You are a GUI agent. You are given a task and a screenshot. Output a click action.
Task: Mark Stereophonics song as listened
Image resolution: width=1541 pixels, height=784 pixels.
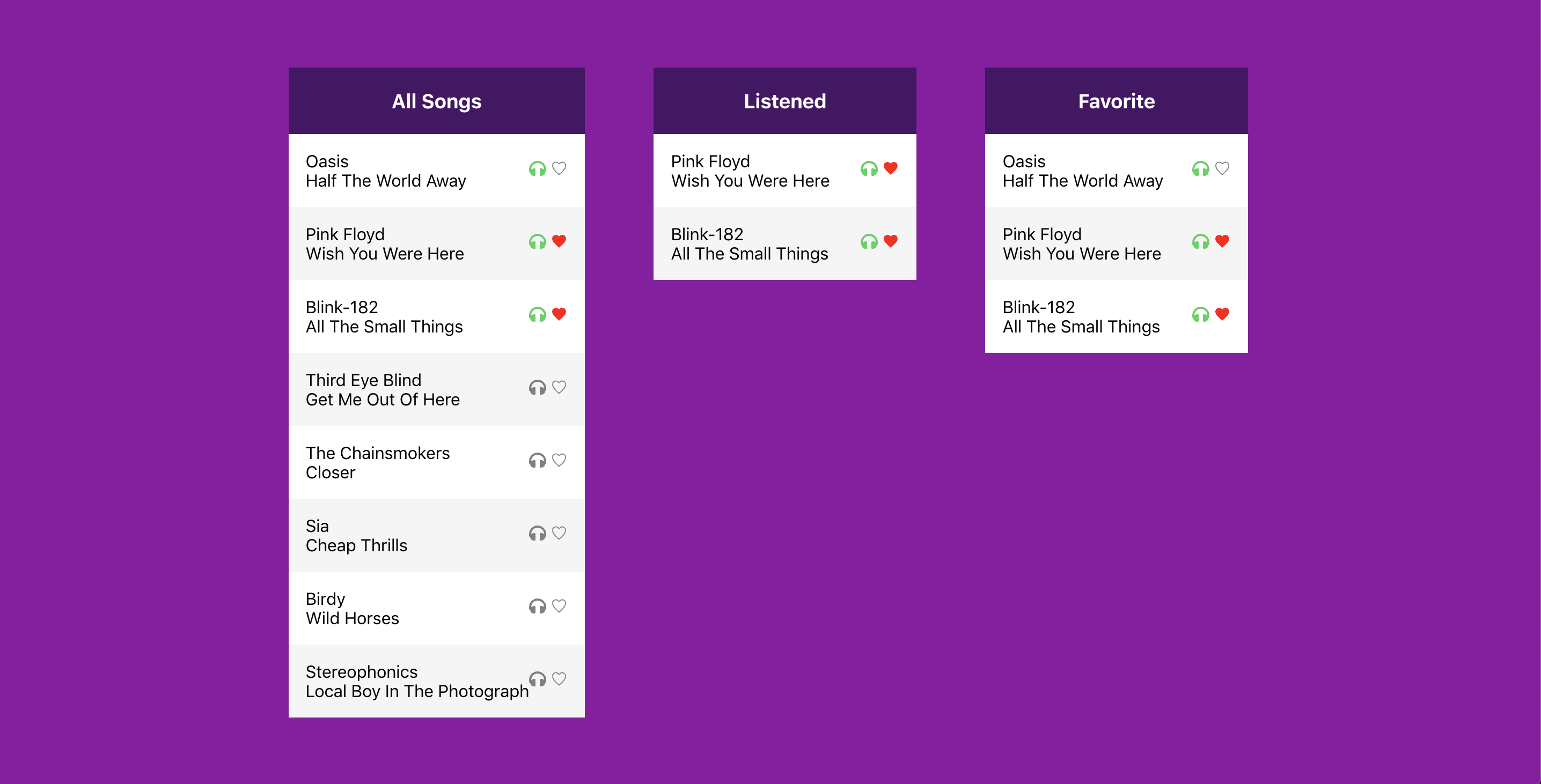[x=537, y=679]
